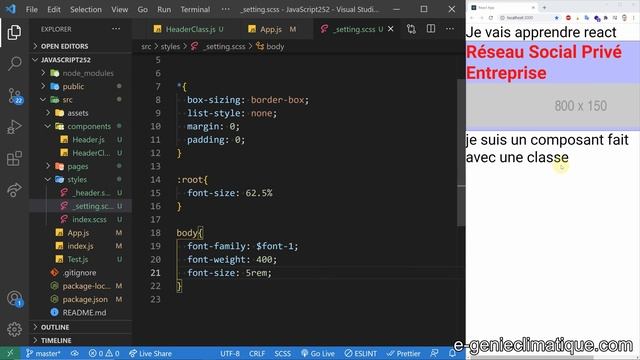Expand the Open Editors section
This screenshot has width=640, height=360.
pyautogui.click(x=64, y=46)
